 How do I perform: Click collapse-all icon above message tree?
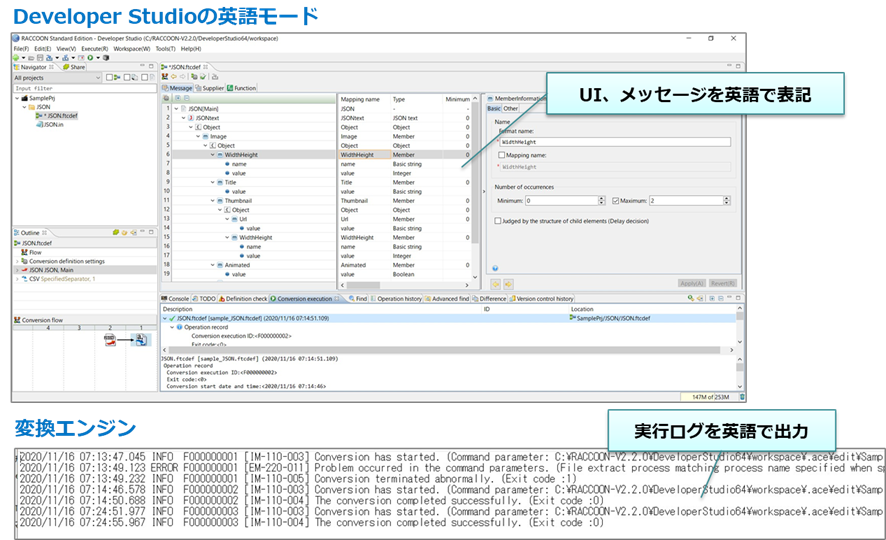coord(186,98)
